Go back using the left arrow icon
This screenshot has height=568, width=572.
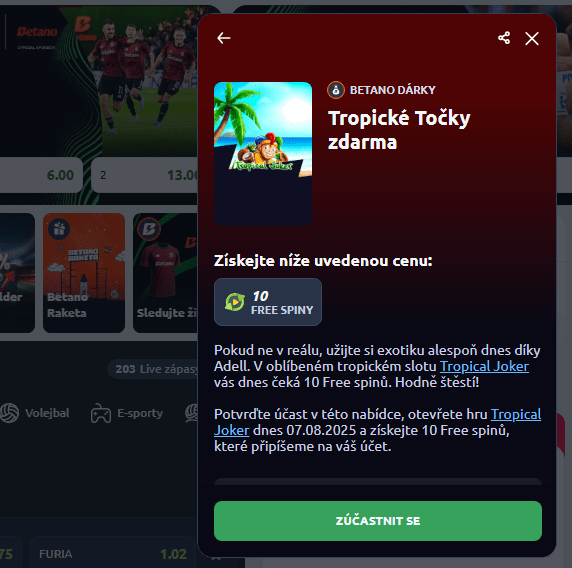tap(223, 38)
